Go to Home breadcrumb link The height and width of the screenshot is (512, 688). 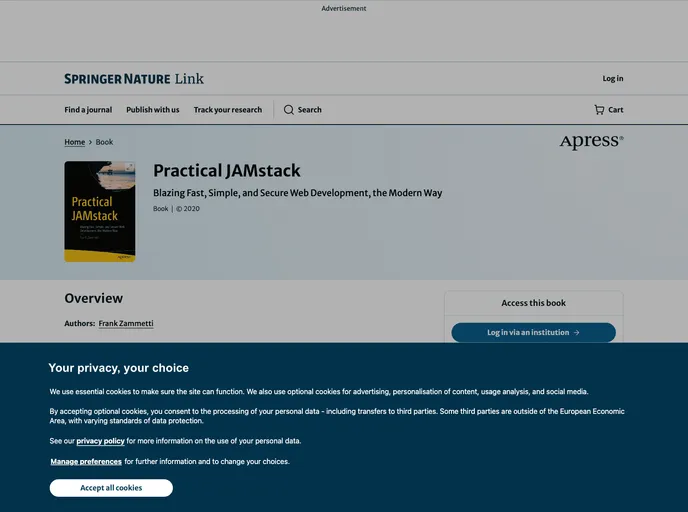coord(75,142)
